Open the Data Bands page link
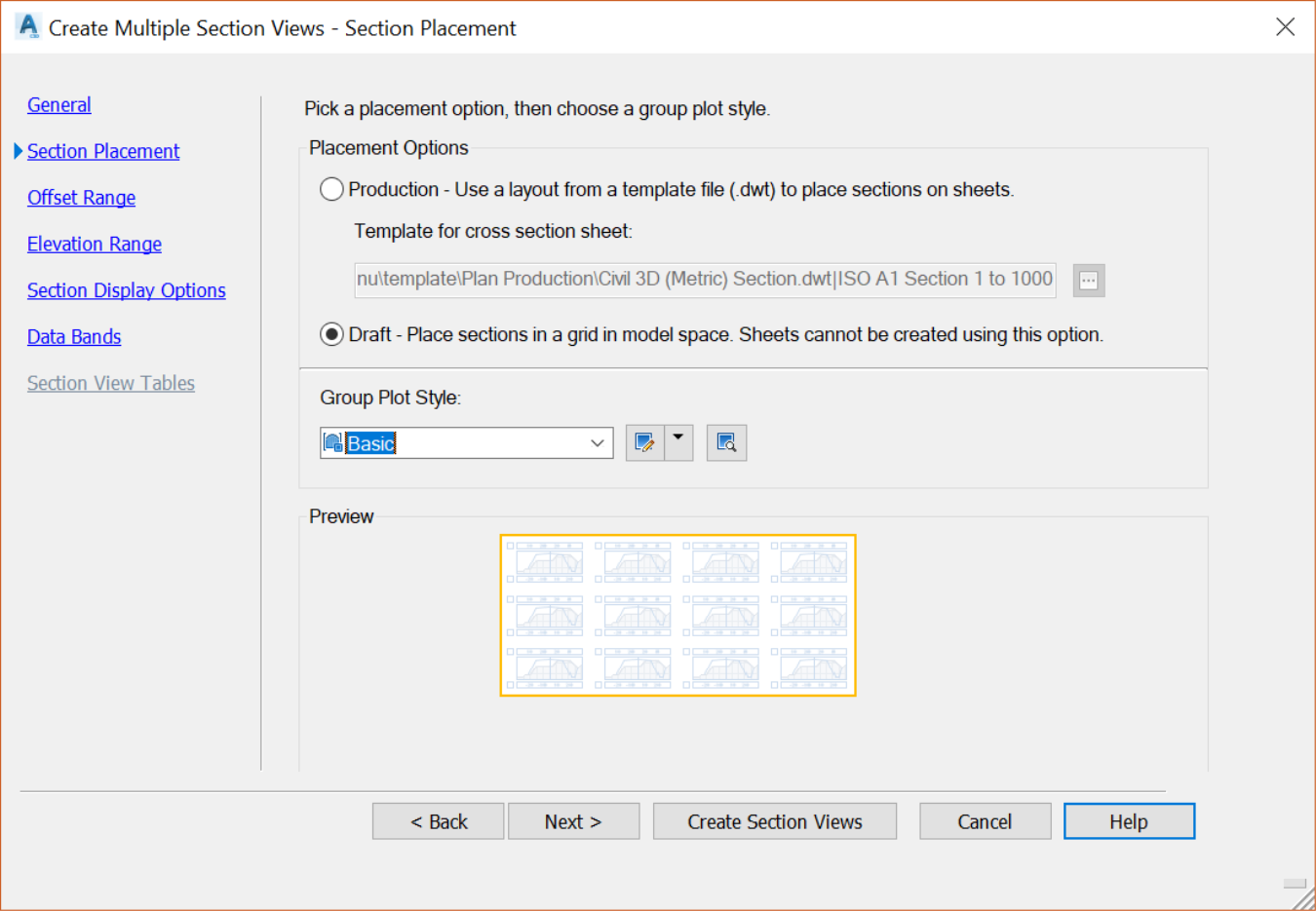This screenshot has height=911, width=1316. (x=74, y=337)
